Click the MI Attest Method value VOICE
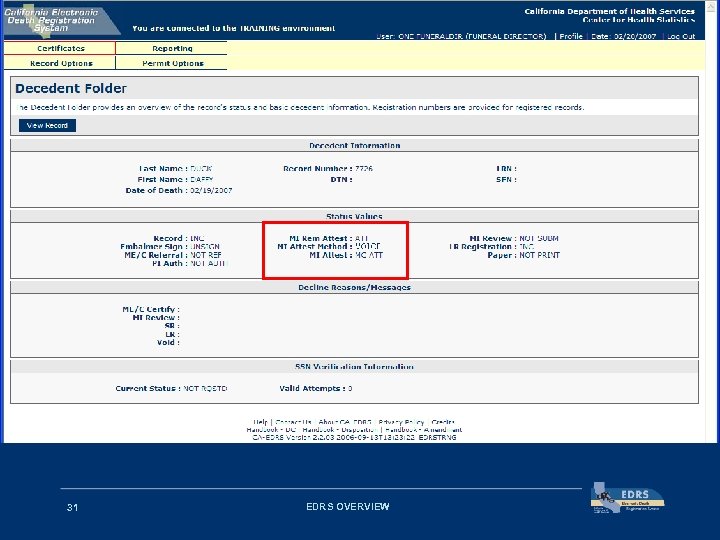The height and width of the screenshot is (540, 720). click(368, 247)
